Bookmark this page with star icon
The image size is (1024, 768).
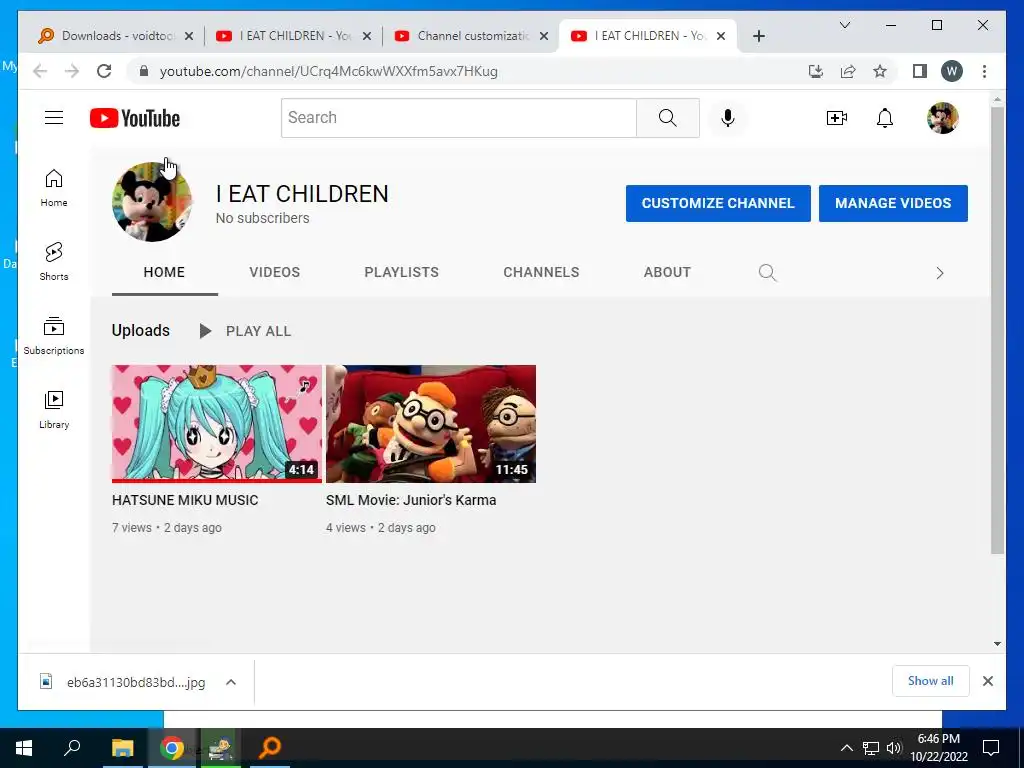880,71
